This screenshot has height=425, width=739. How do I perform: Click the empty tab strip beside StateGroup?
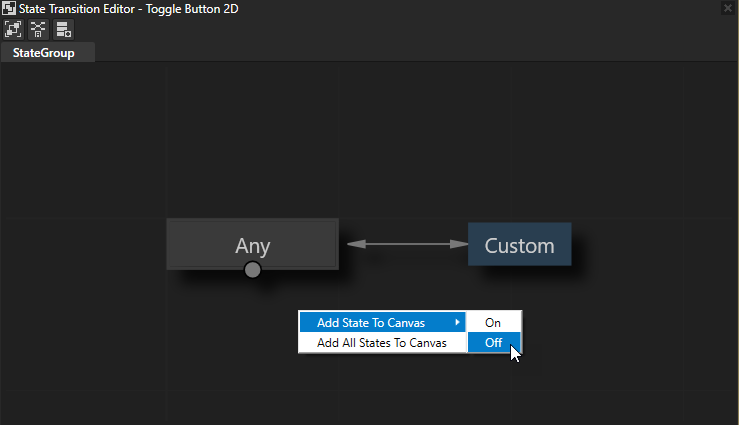click(400, 53)
